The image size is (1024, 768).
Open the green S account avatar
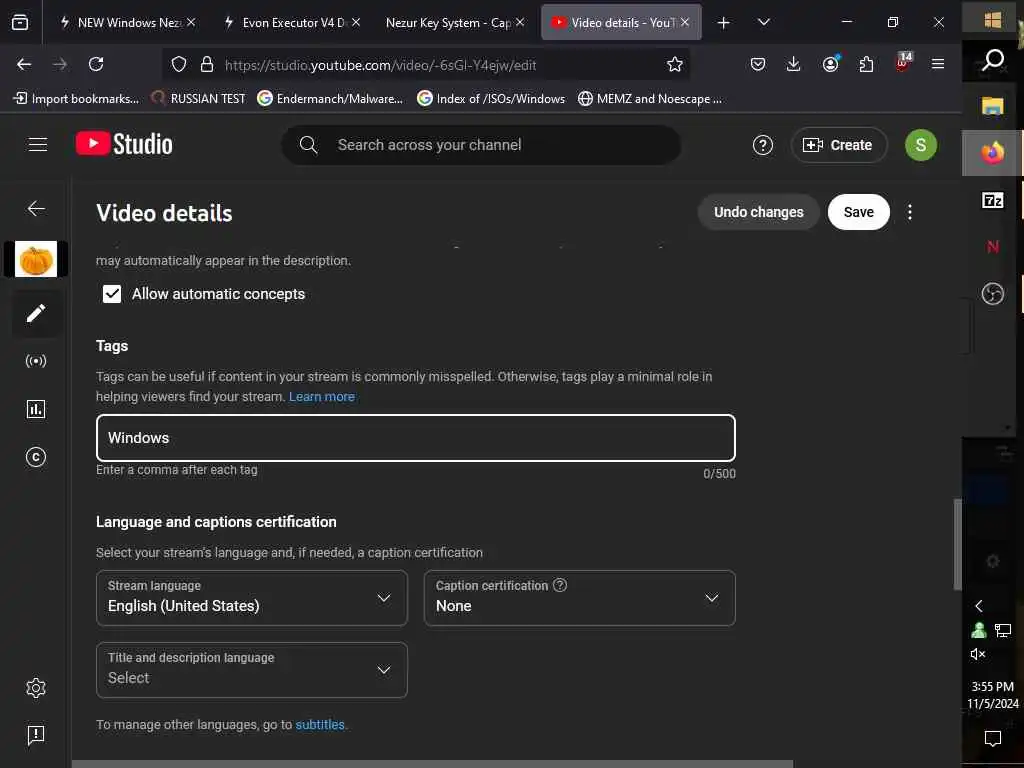[x=920, y=145]
